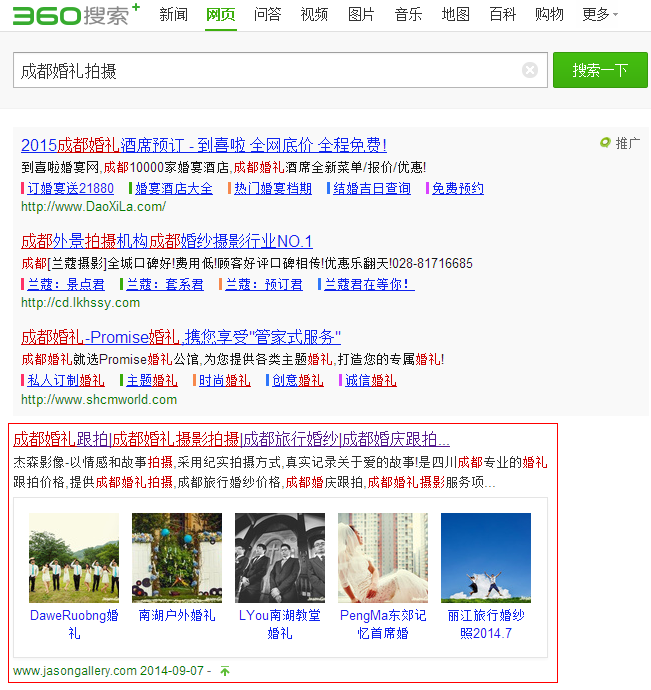Click the 婚宴酒店大全 sub-link
The height and width of the screenshot is (690, 651).
[x=174, y=188]
